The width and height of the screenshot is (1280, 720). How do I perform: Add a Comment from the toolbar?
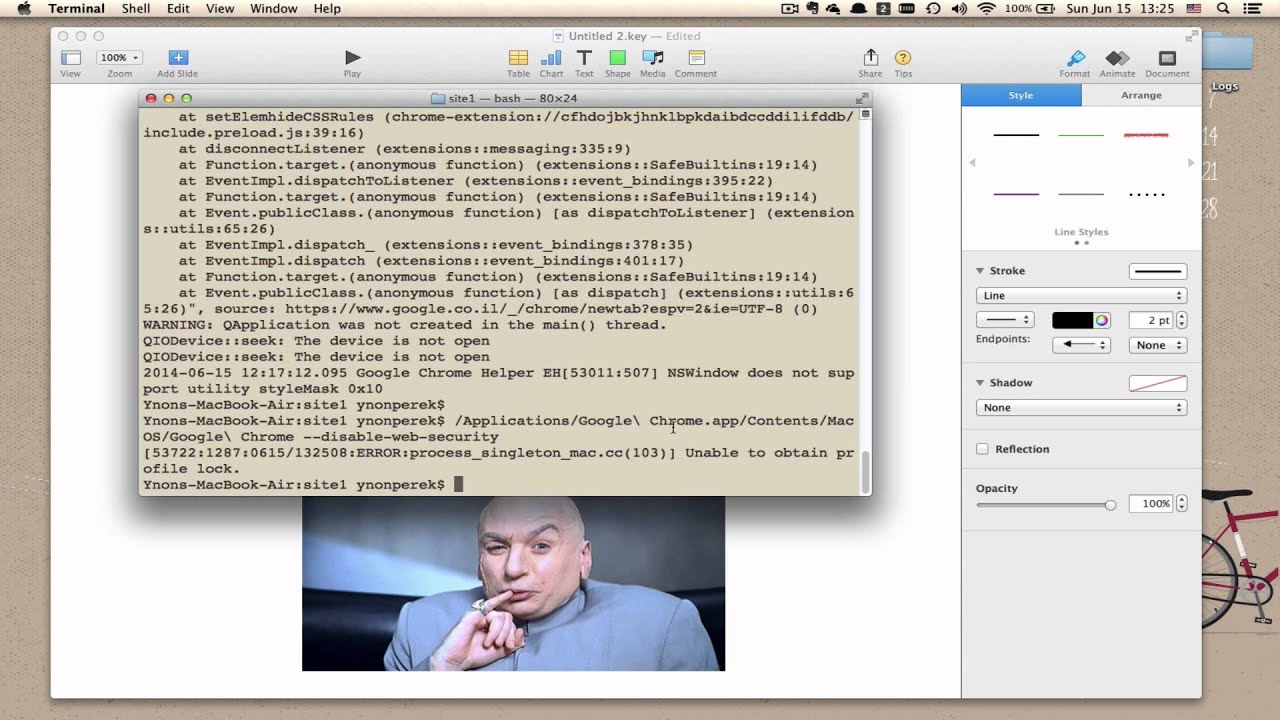696,63
